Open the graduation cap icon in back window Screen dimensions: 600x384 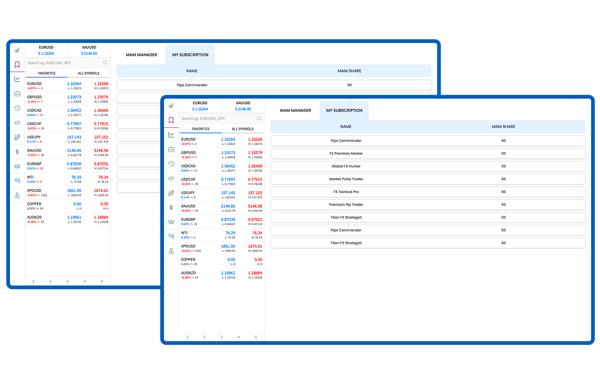coord(17,181)
